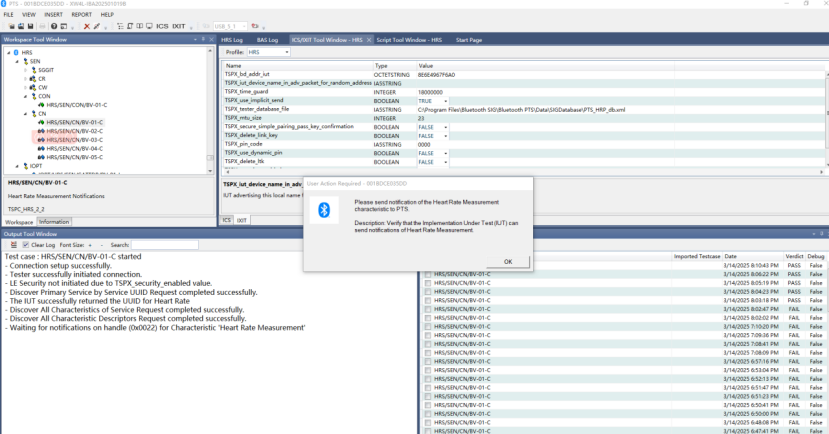Switch to the Information tab in workspace panel
Viewport: 829px width, 434px height.
point(53,222)
